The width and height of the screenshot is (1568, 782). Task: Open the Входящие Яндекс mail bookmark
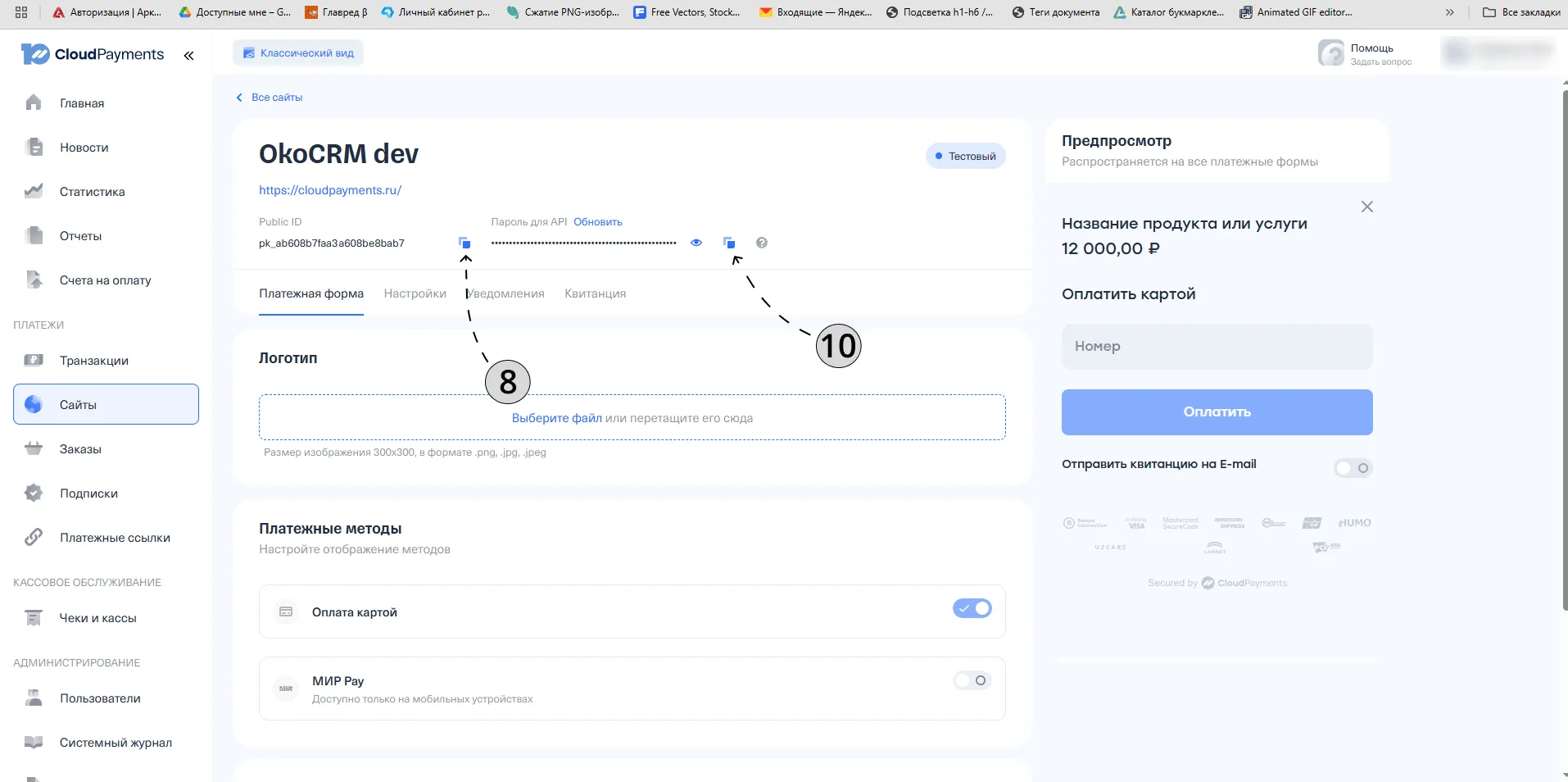click(x=815, y=12)
